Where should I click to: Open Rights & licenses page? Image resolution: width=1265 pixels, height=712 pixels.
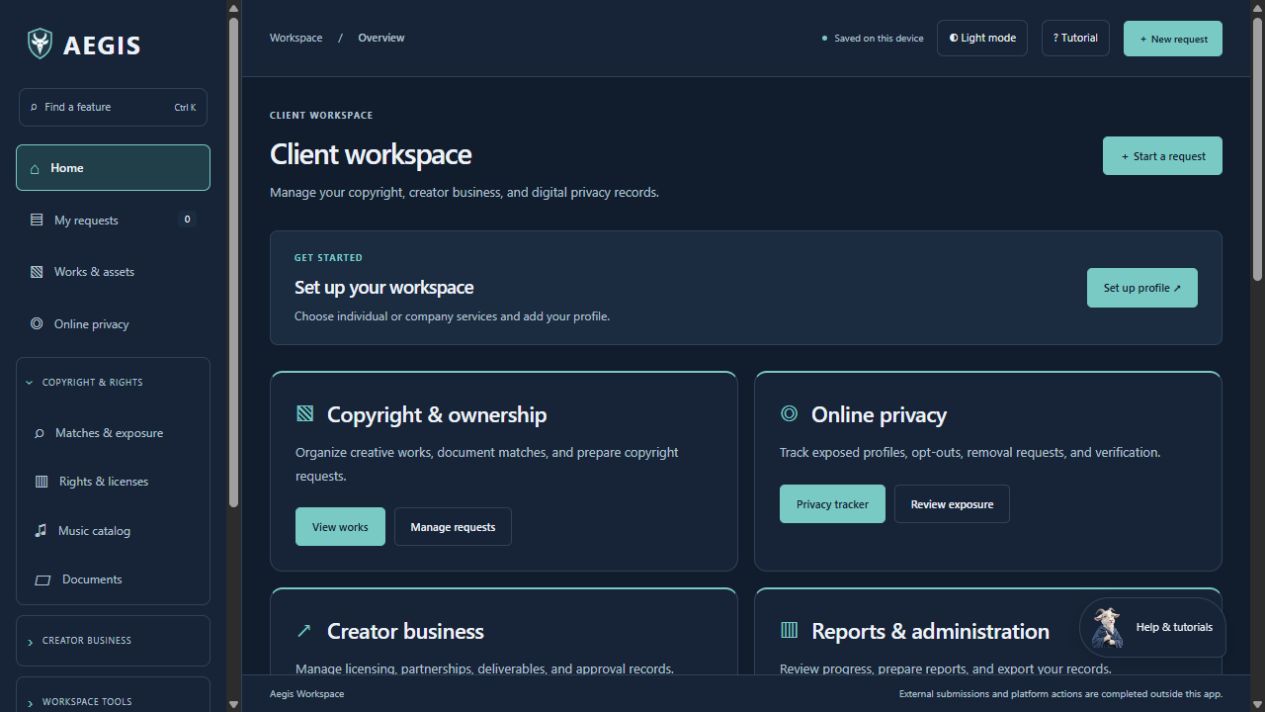click(x=113, y=481)
